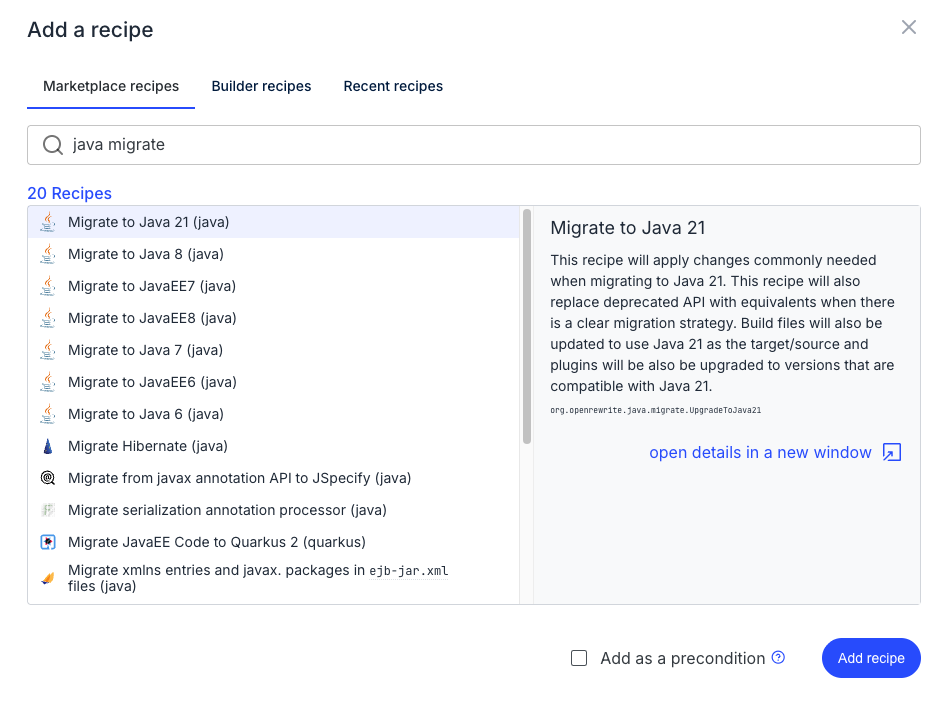Click Java icon beside Migrate to JavaEE8

click(48, 318)
